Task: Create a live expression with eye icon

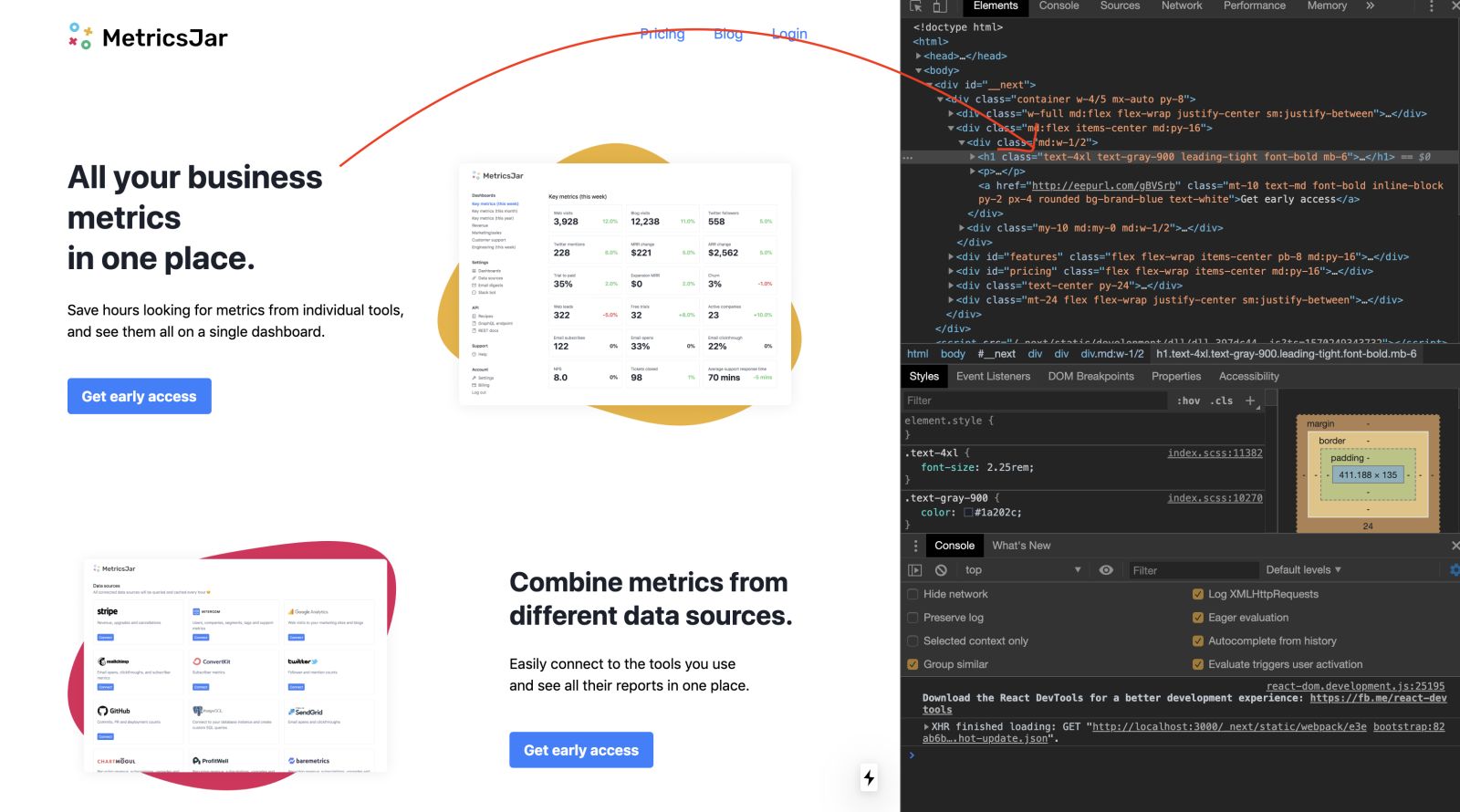Action: 1106,570
